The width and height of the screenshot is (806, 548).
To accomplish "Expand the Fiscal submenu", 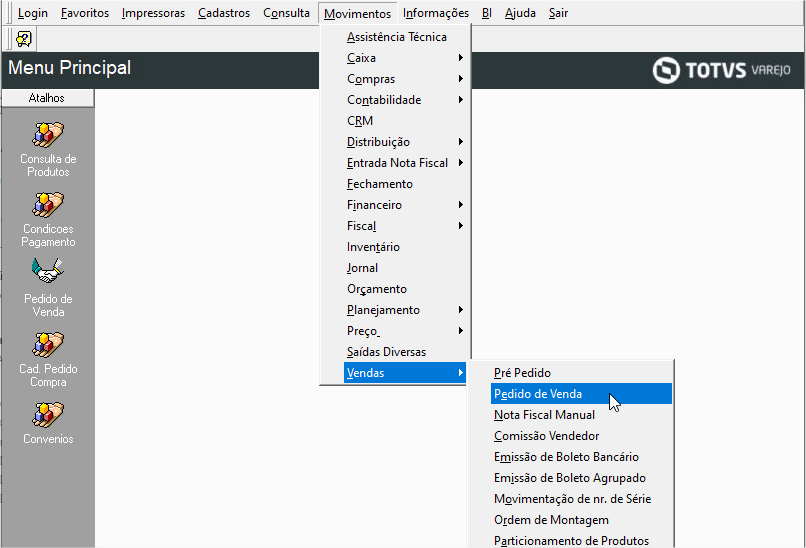I will pyautogui.click(x=405, y=226).
